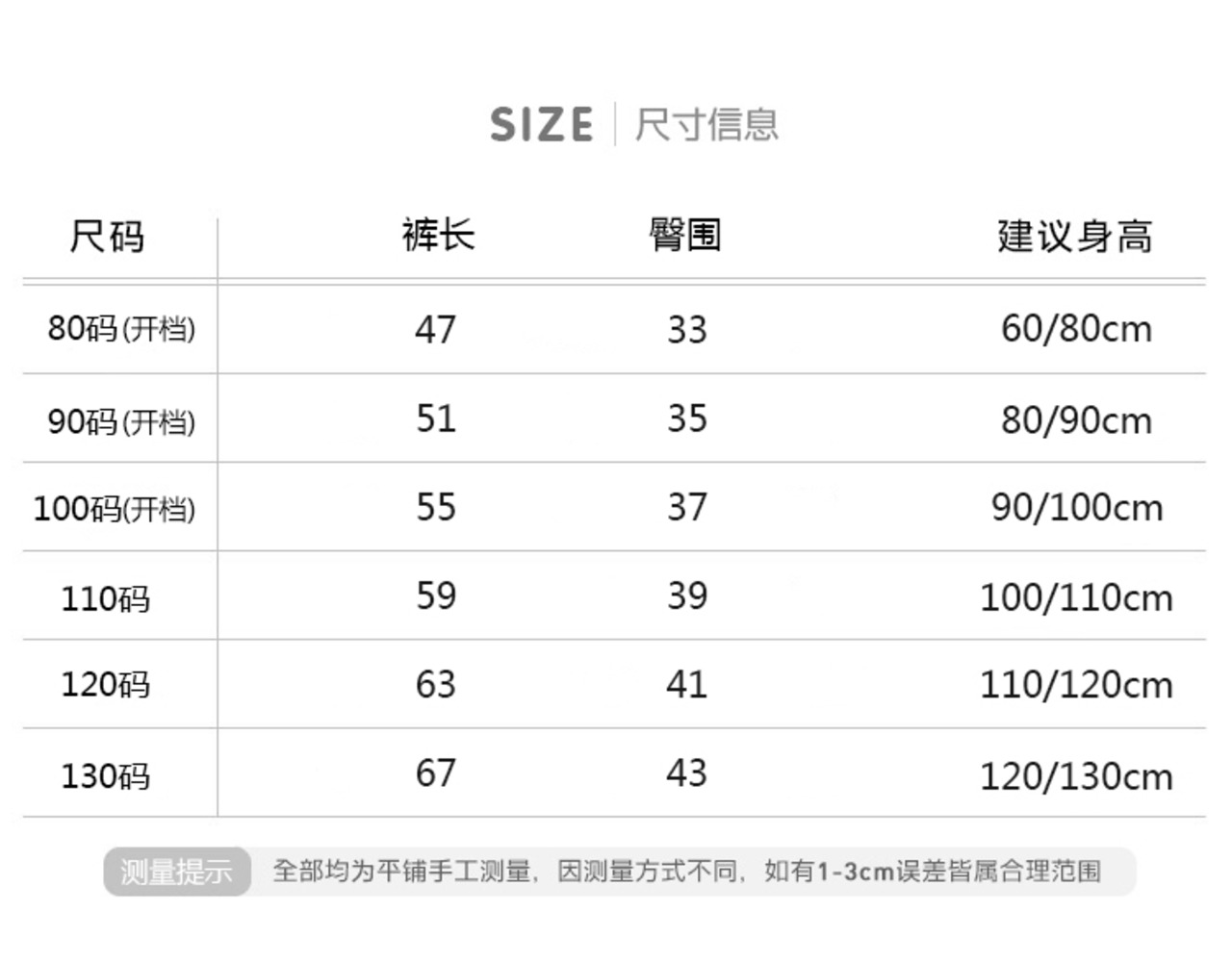
Task: Select the 130码 size label
Action: 106,775
